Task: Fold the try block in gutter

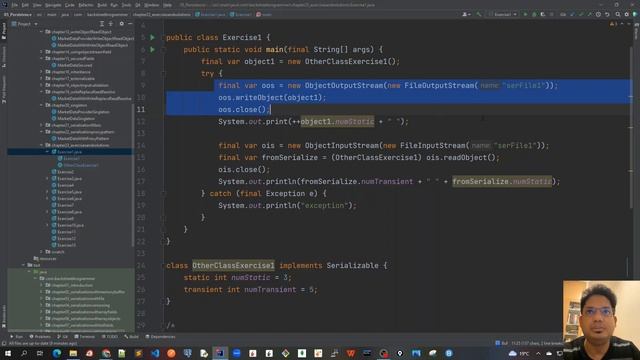Action: pyautogui.click(x=164, y=73)
